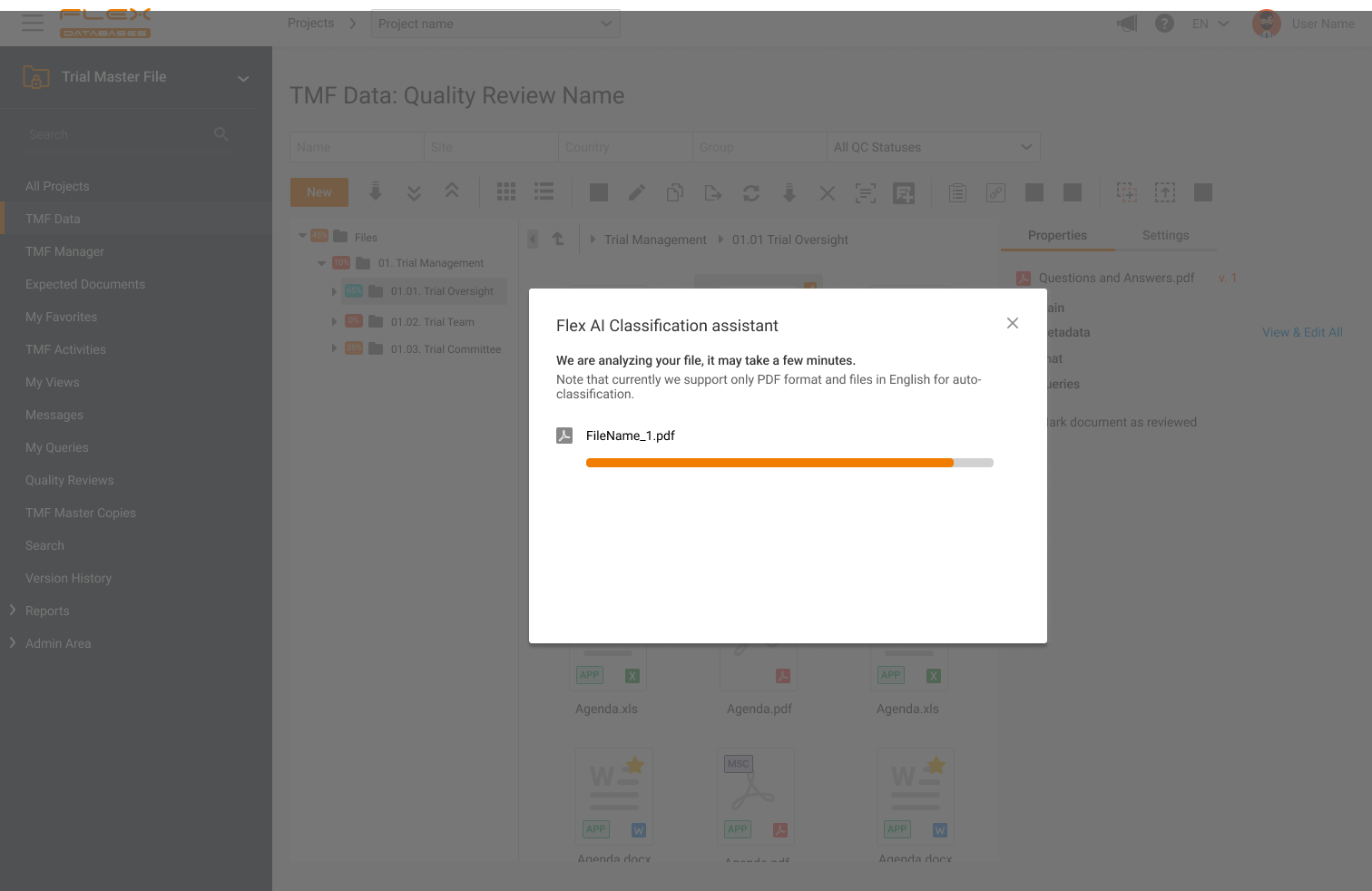Open the EN language selector
Viewport: 1372px width, 891px height.
tap(1210, 24)
